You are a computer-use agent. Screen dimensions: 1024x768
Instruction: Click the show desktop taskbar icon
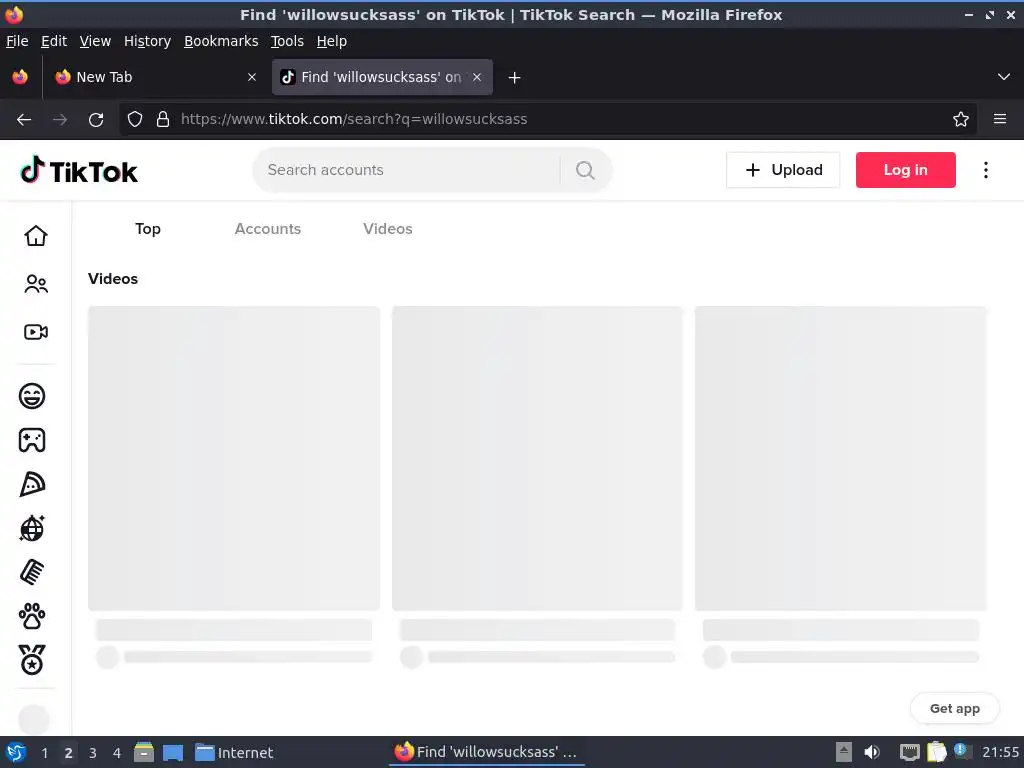click(173, 752)
